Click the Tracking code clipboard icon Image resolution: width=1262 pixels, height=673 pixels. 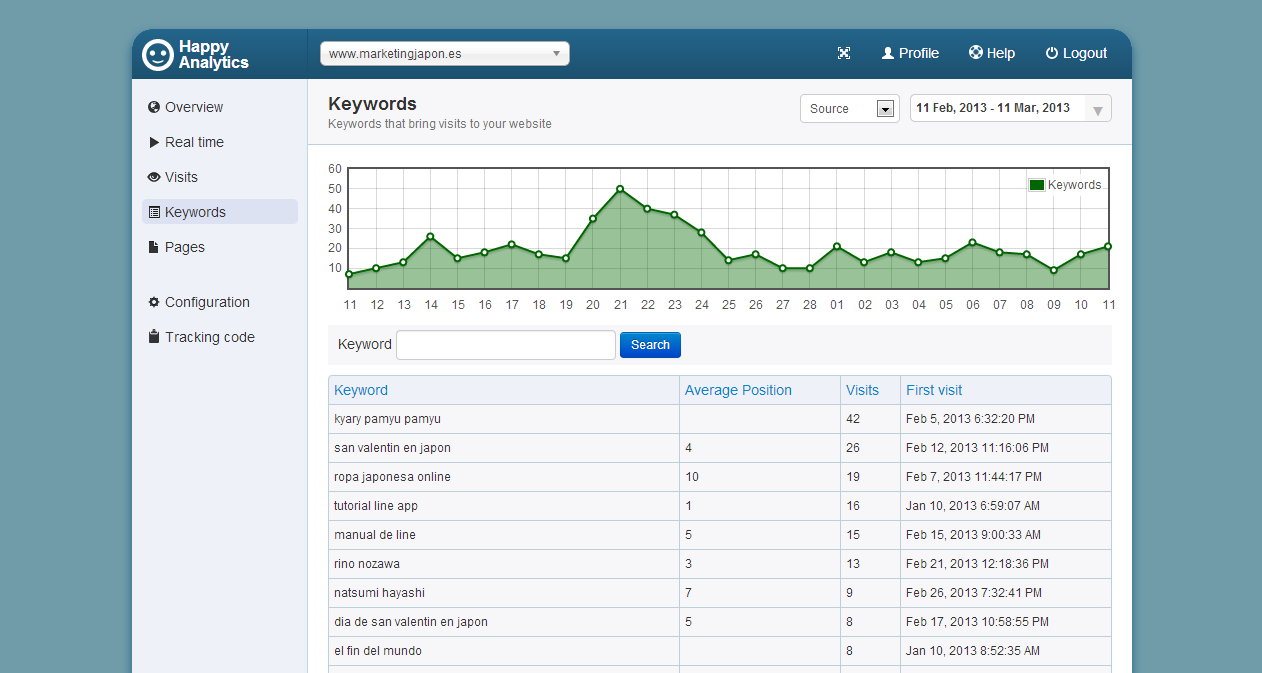(154, 337)
